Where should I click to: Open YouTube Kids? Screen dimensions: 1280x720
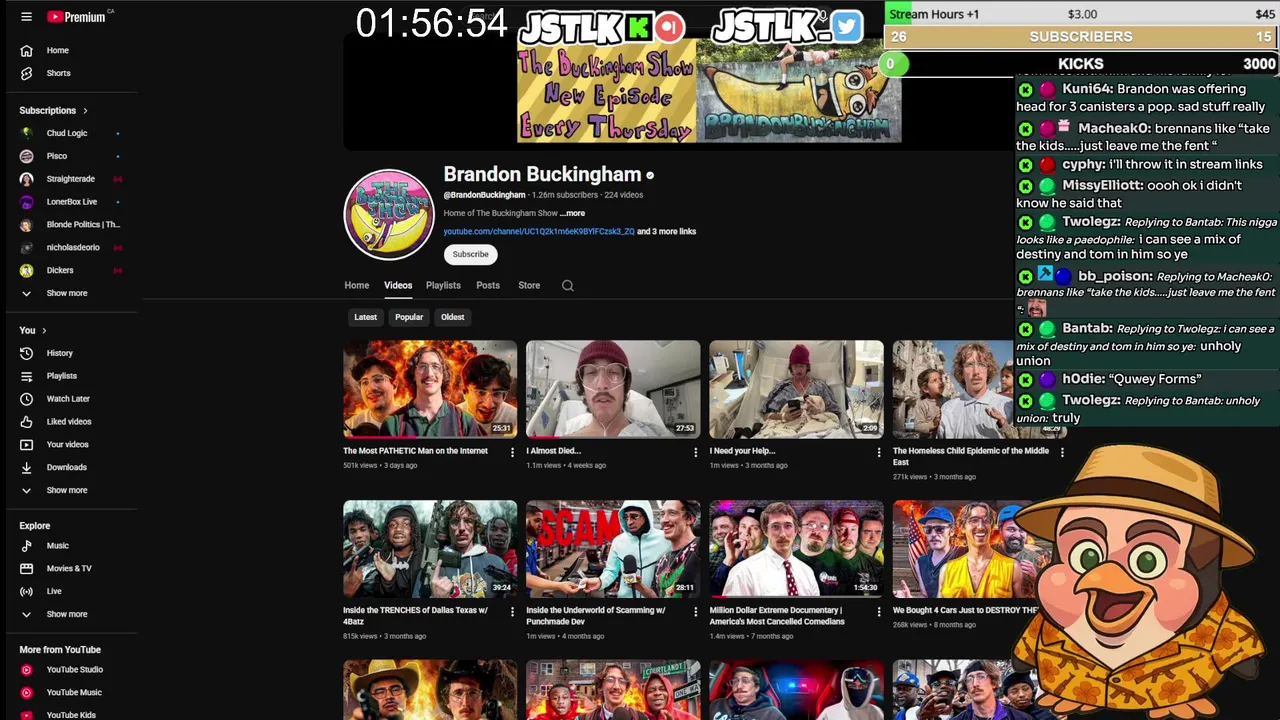tap(71, 715)
